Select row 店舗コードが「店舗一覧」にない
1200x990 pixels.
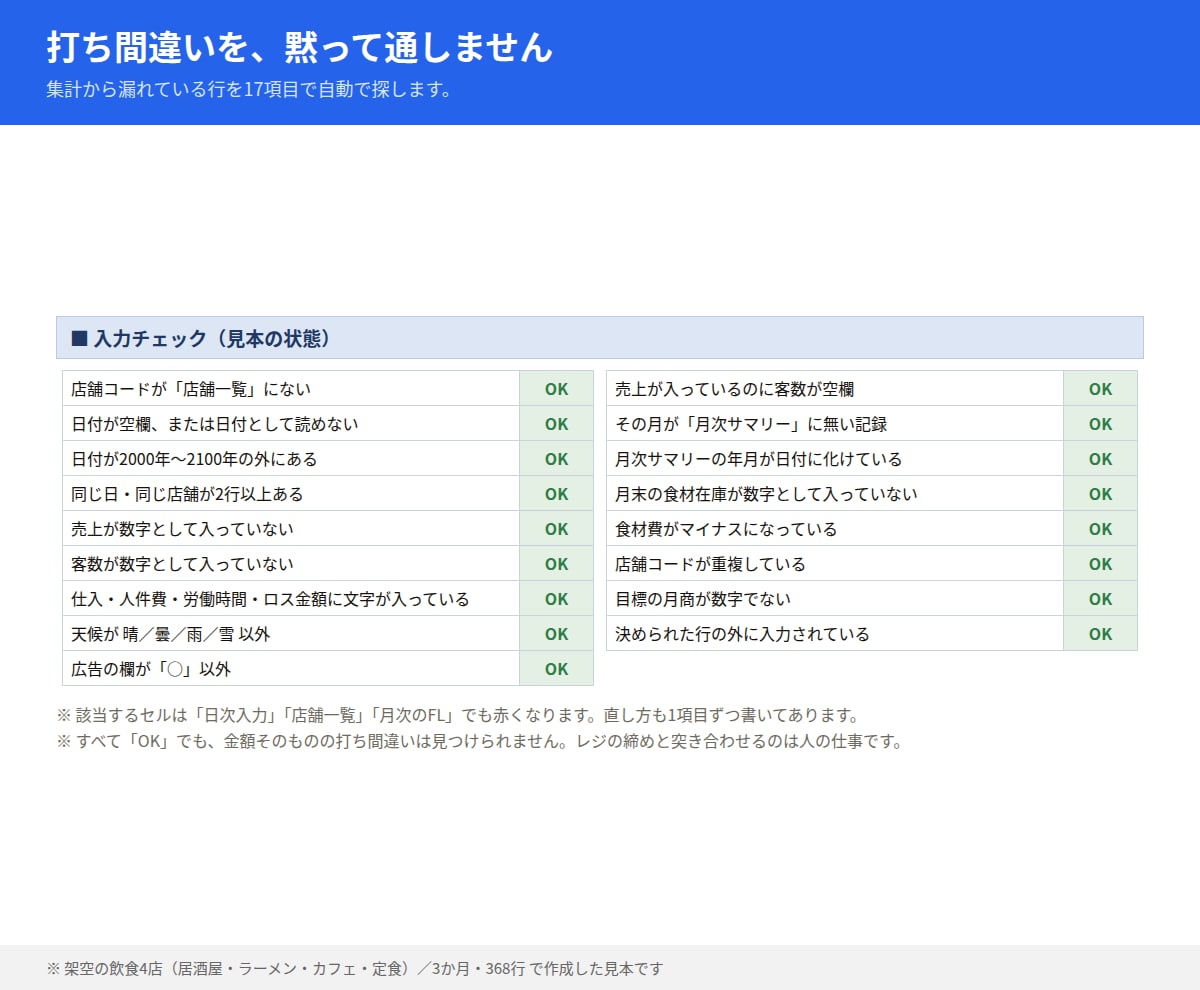tap(328, 389)
